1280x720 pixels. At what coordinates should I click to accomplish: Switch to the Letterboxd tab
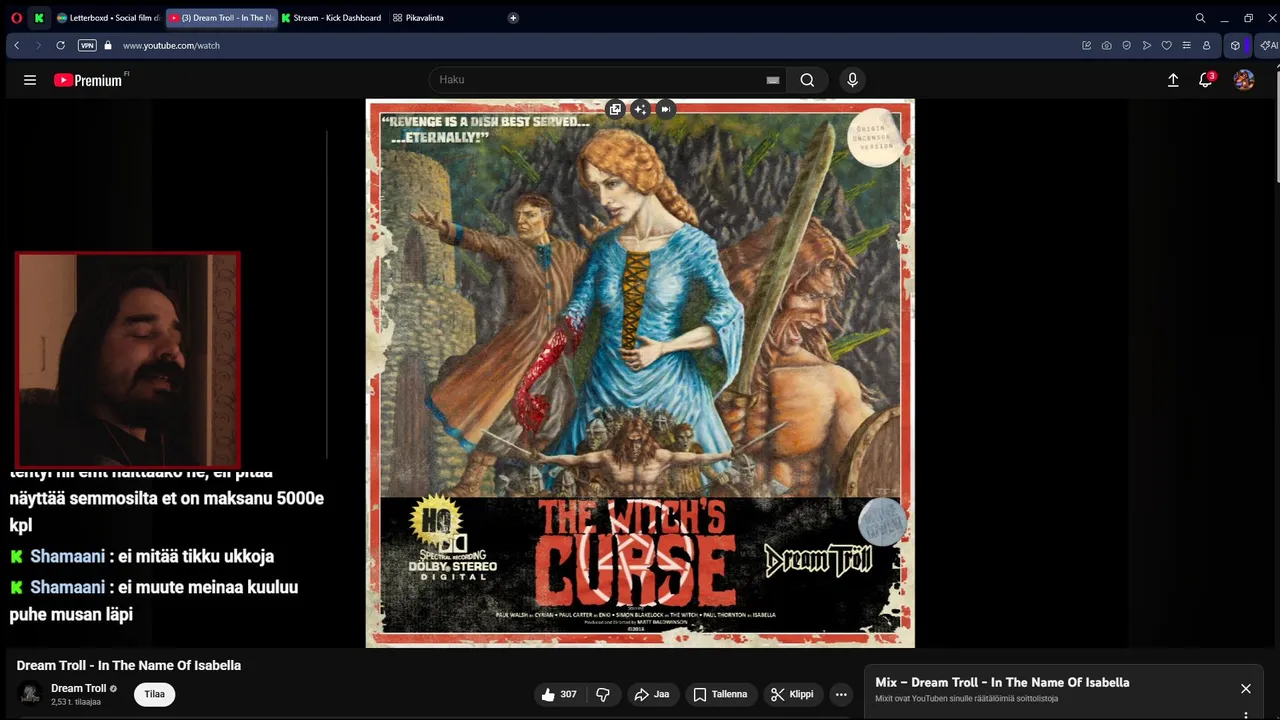coord(108,18)
